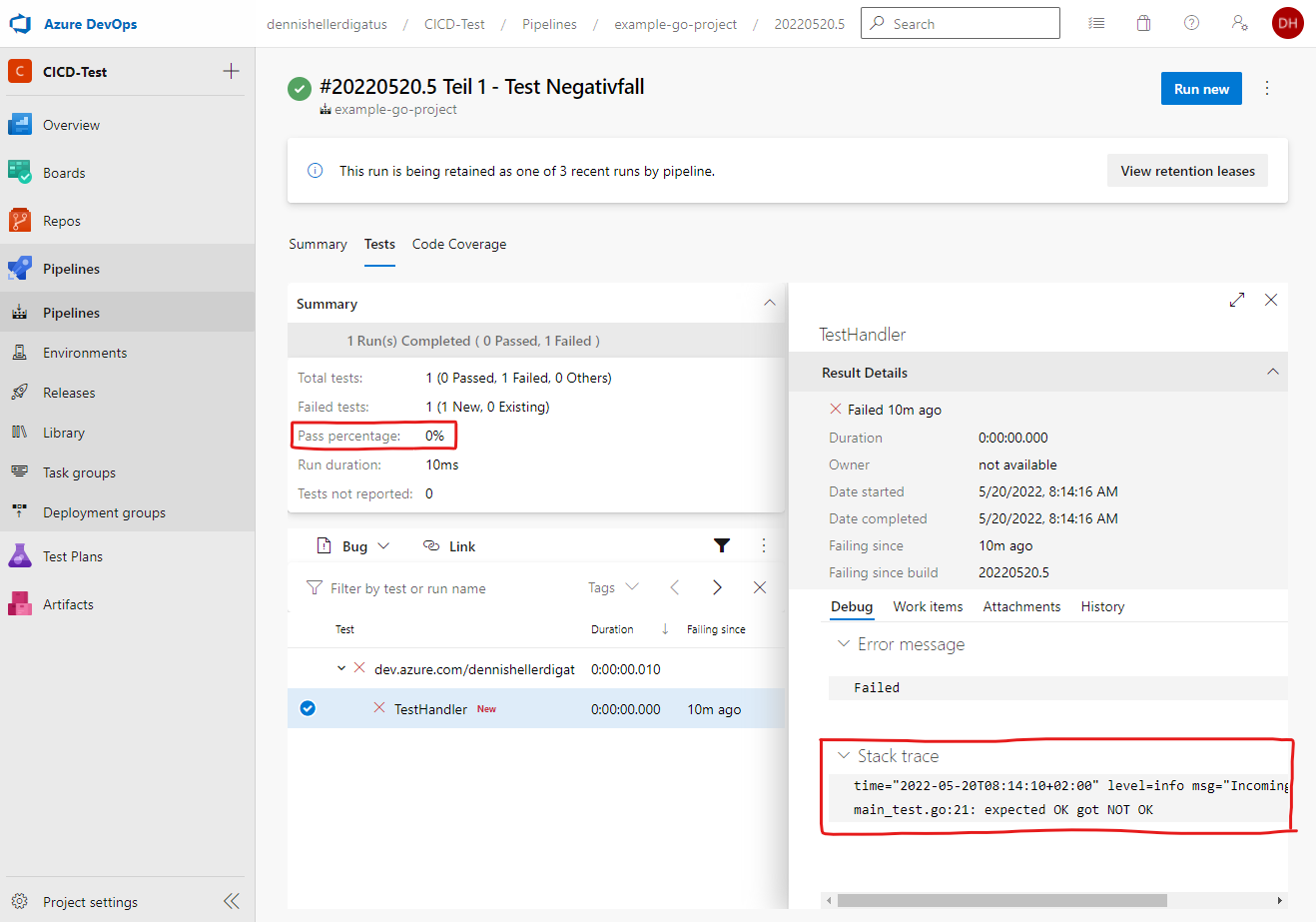Expand the test result panel to full screen

click(1237, 300)
